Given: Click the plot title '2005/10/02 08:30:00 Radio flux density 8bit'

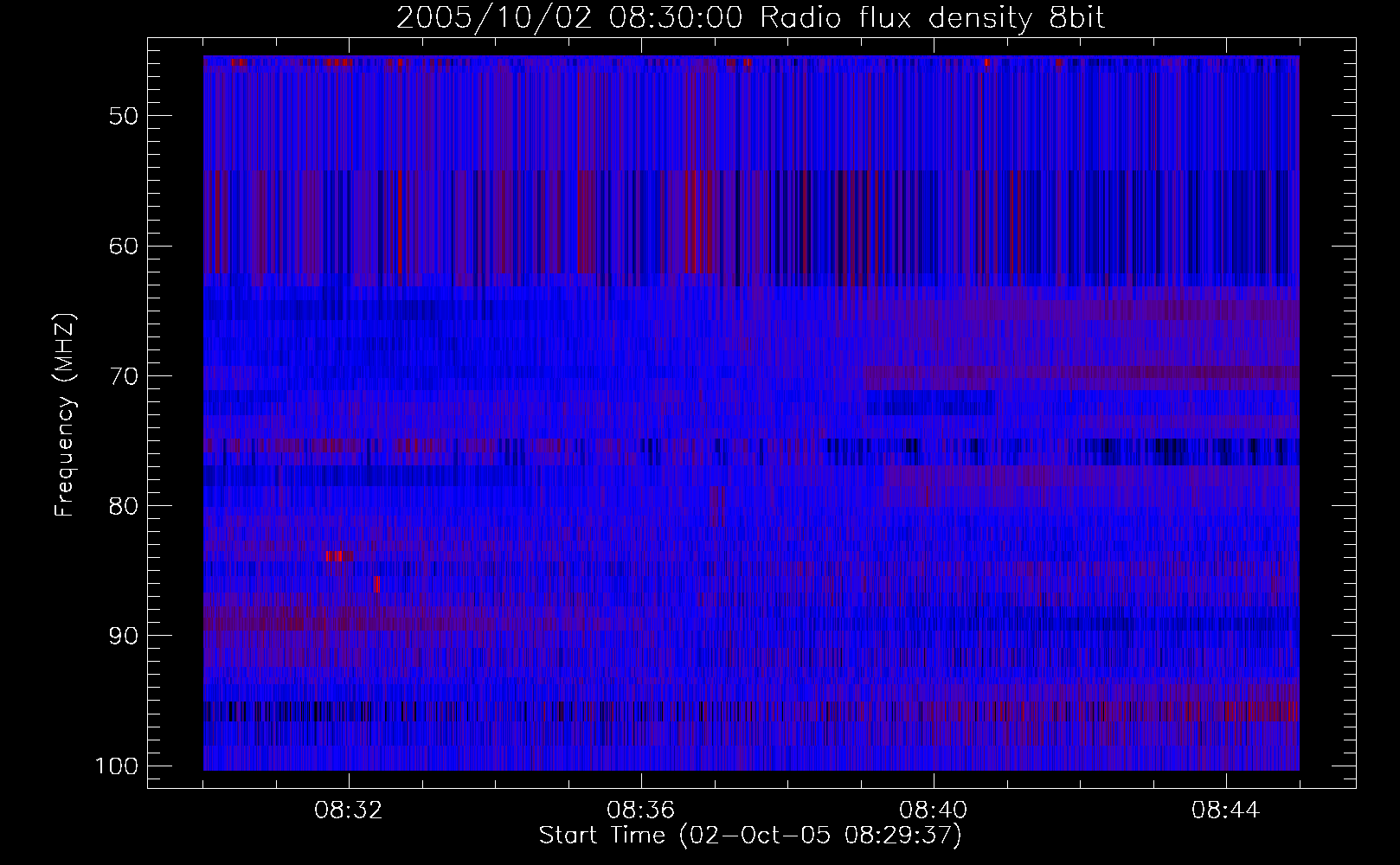Looking at the screenshot, I should pyautogui.click(x=750, y=18).
